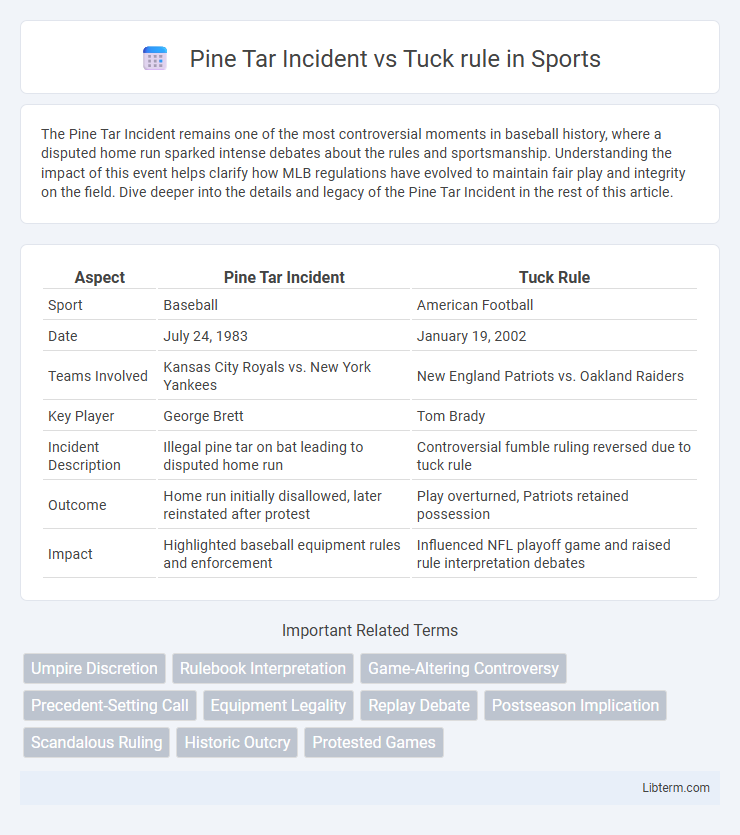The width and height of the screenshot is (740, 835).
Task: Click the George Brett cell
Action: 284,415
